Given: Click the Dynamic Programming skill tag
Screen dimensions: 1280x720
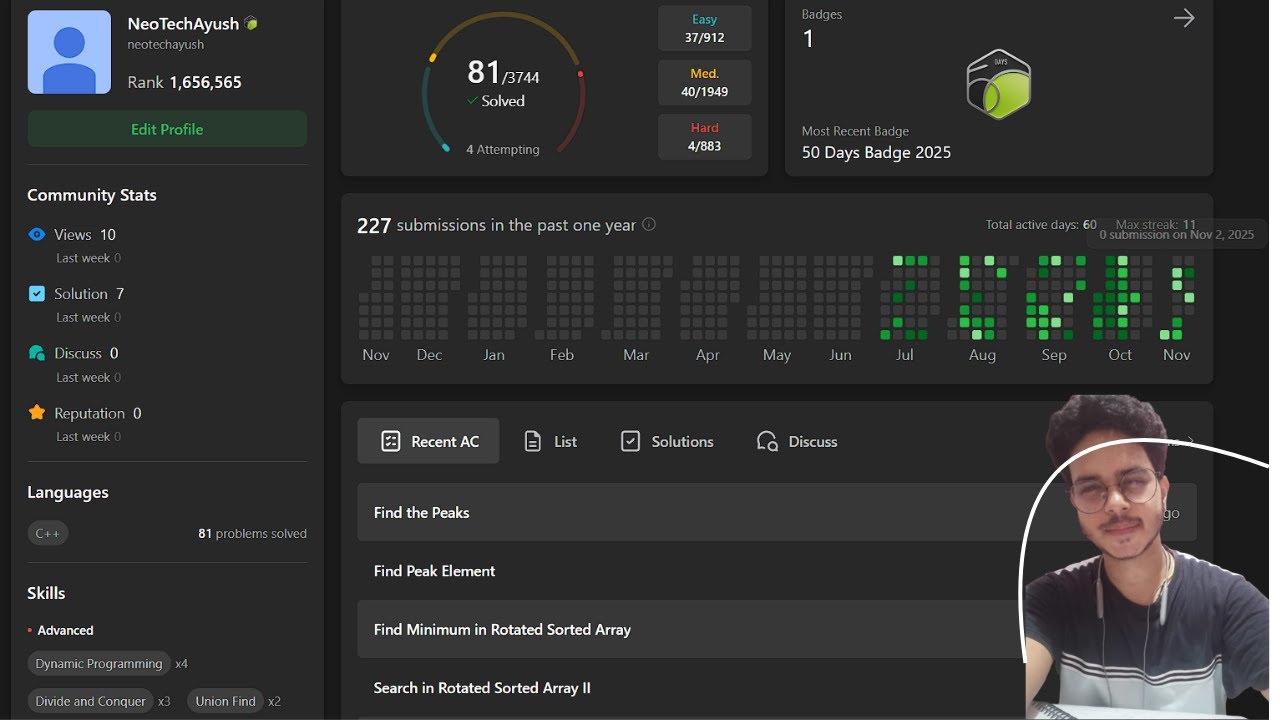Looking at the screenshot, I should pos(99,663).
